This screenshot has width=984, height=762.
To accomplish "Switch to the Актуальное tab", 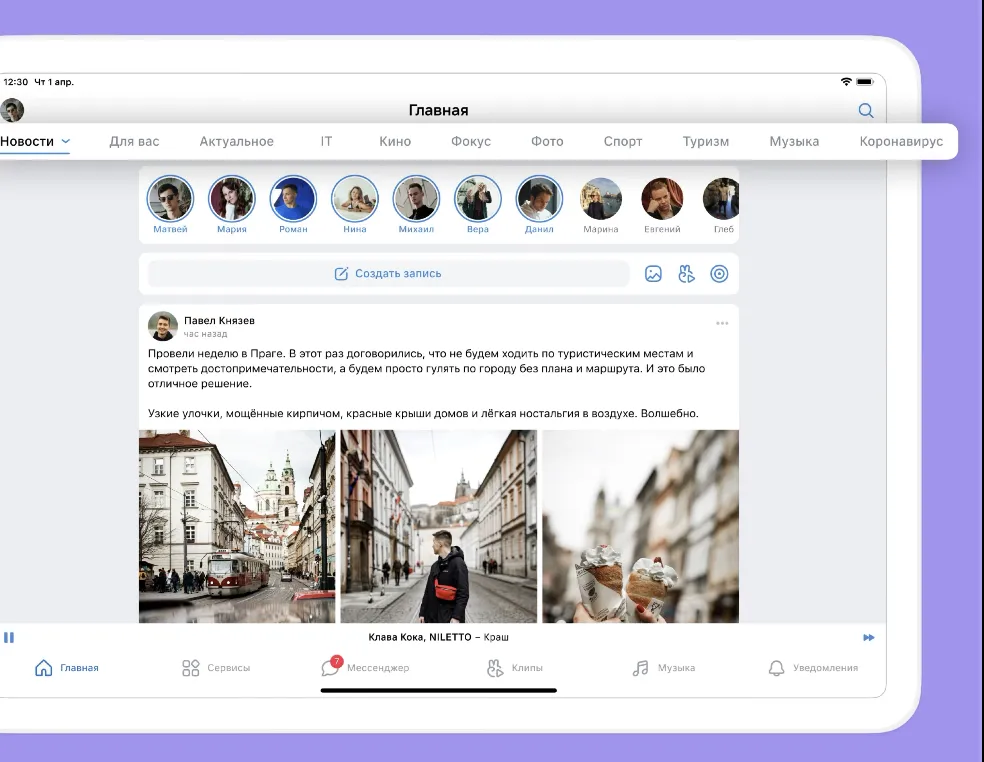I will tap(237, 141).
